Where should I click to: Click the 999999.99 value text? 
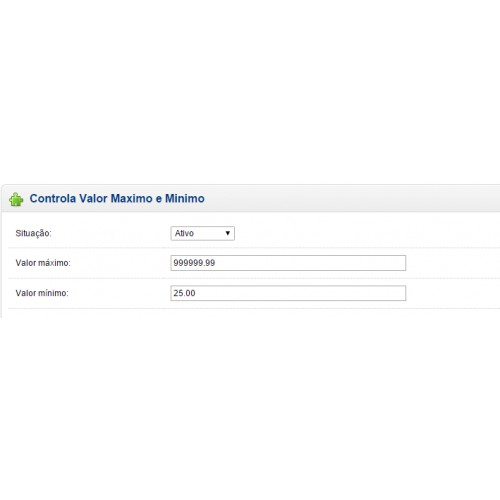click(x=194, y=263)
